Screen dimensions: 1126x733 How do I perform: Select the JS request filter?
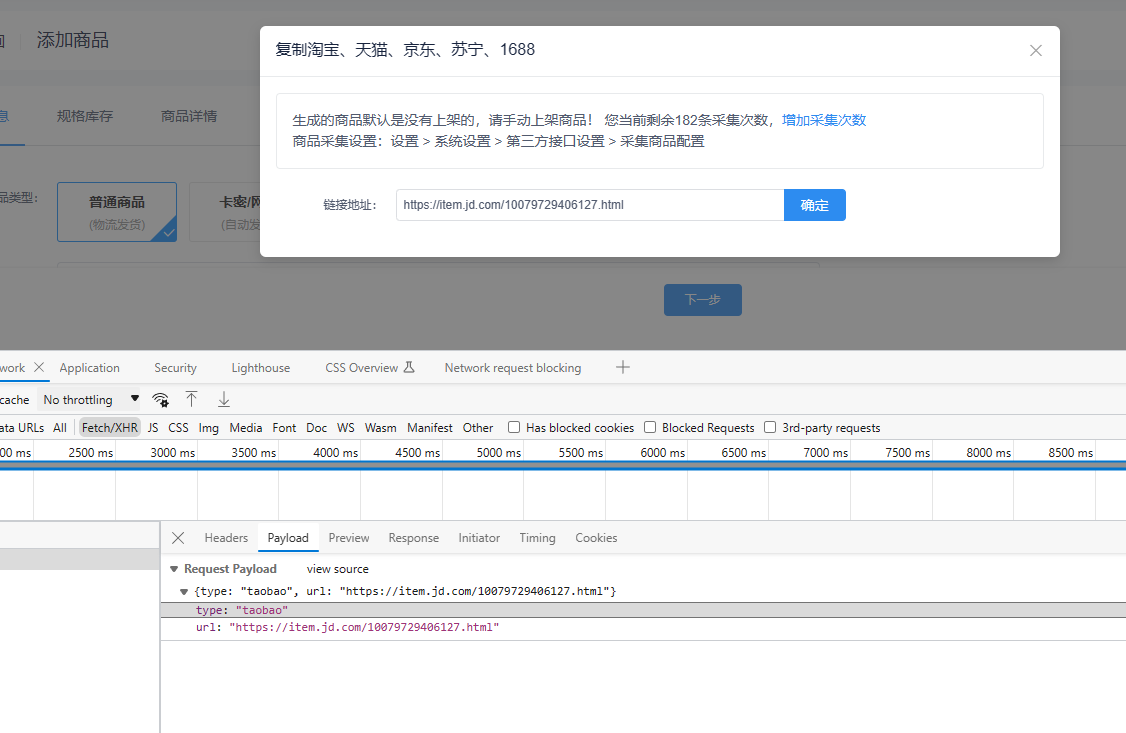click(x=153, y=428)
